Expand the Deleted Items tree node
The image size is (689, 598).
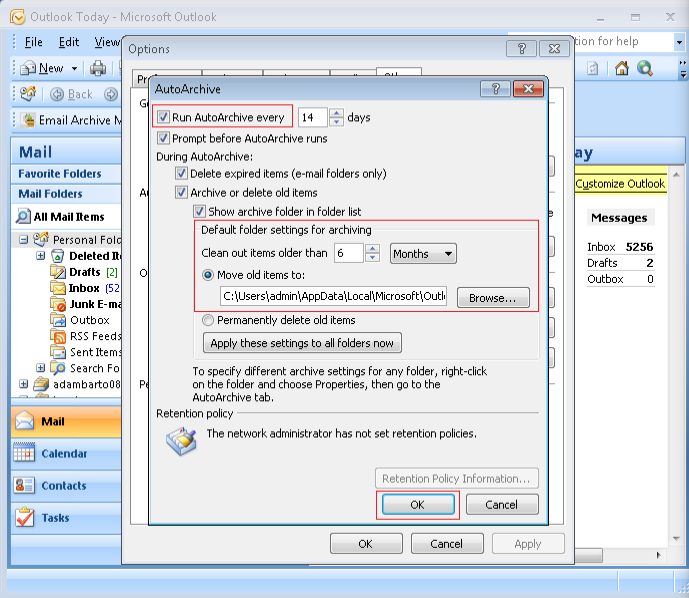click(x=40, y=255)
